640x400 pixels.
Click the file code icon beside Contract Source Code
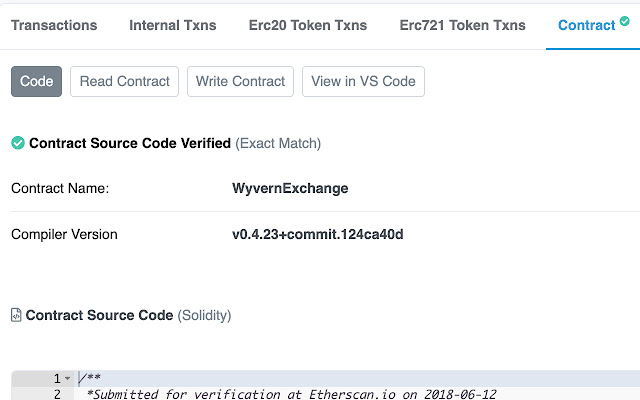tap(16, 315)
